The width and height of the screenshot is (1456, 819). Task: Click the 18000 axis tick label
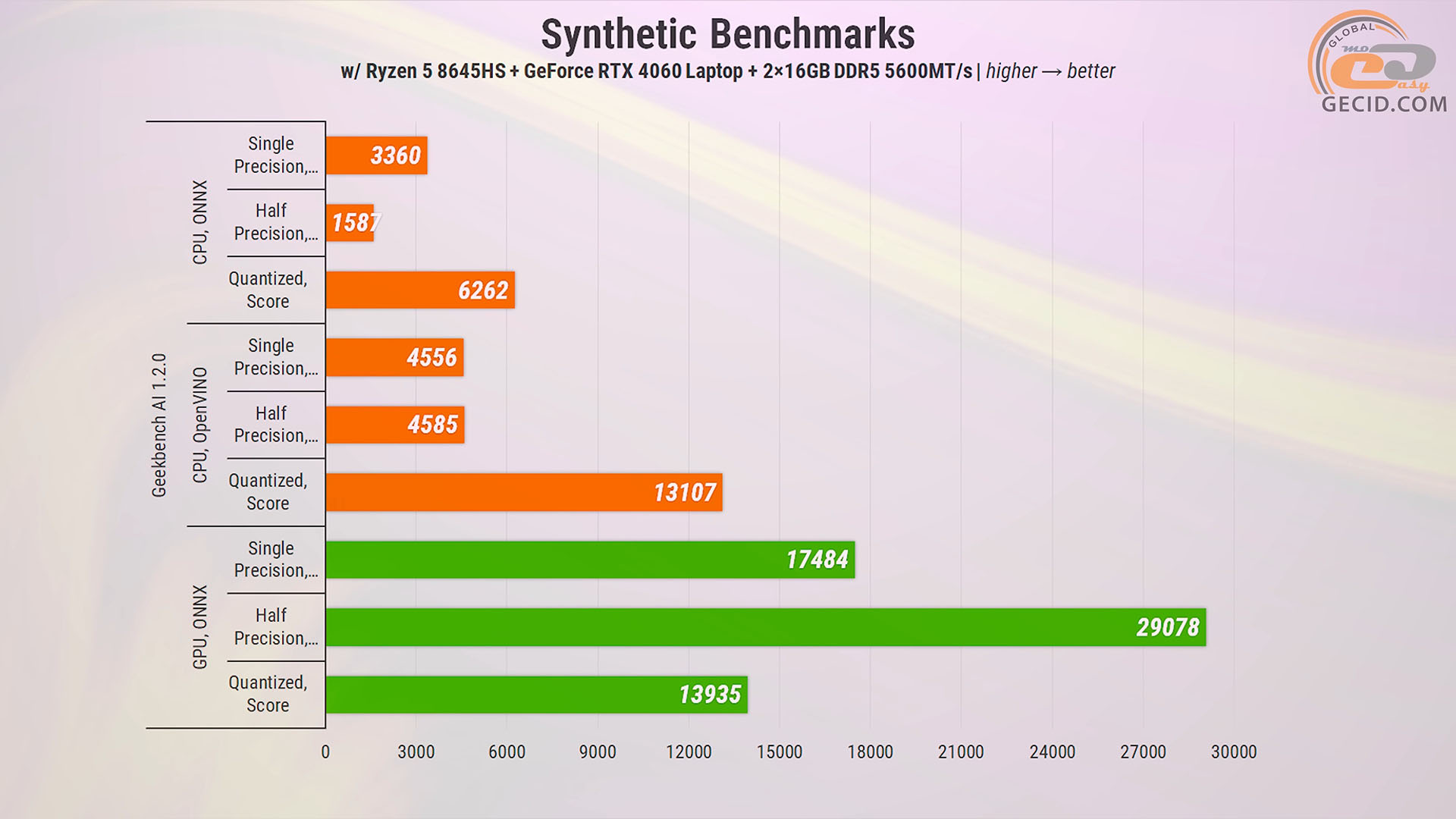(870, 752)
